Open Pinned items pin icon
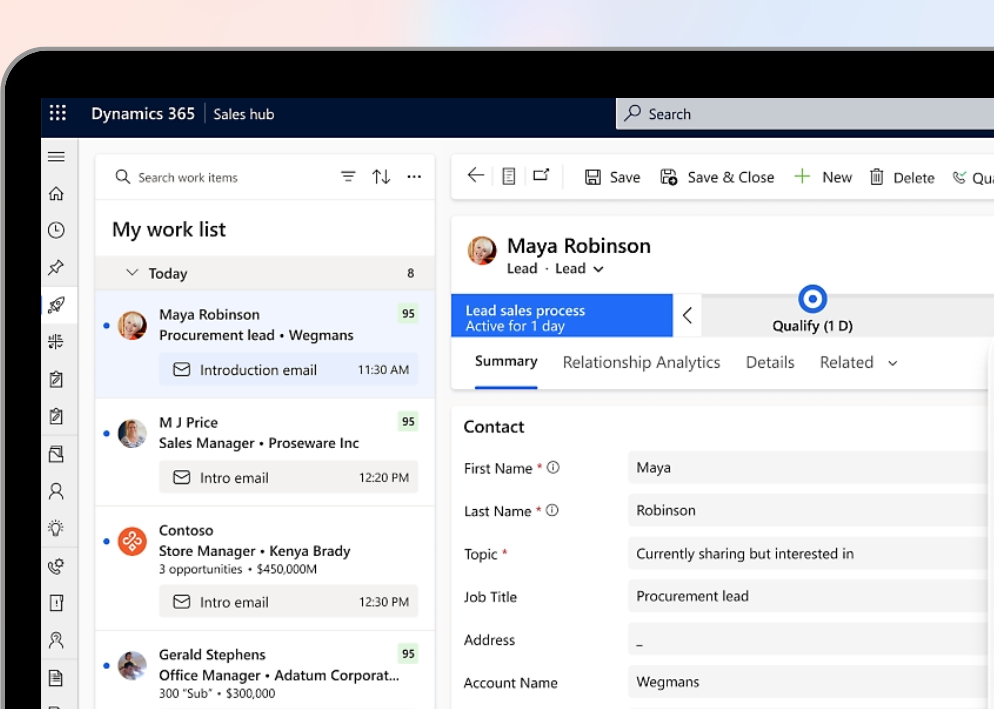Viewport: 994px width, 709px height. [x=56, y=267]
